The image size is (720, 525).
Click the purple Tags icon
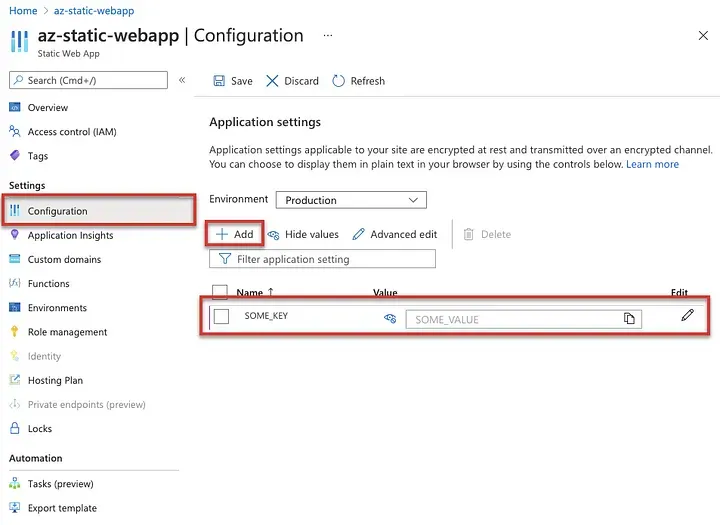click(15, 155)
